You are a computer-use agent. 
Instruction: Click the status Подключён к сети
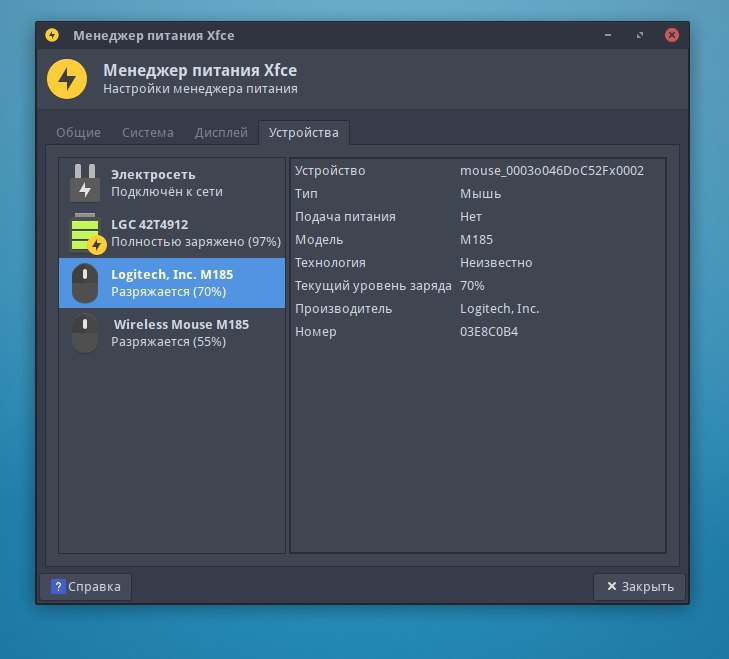click(166, 192)
